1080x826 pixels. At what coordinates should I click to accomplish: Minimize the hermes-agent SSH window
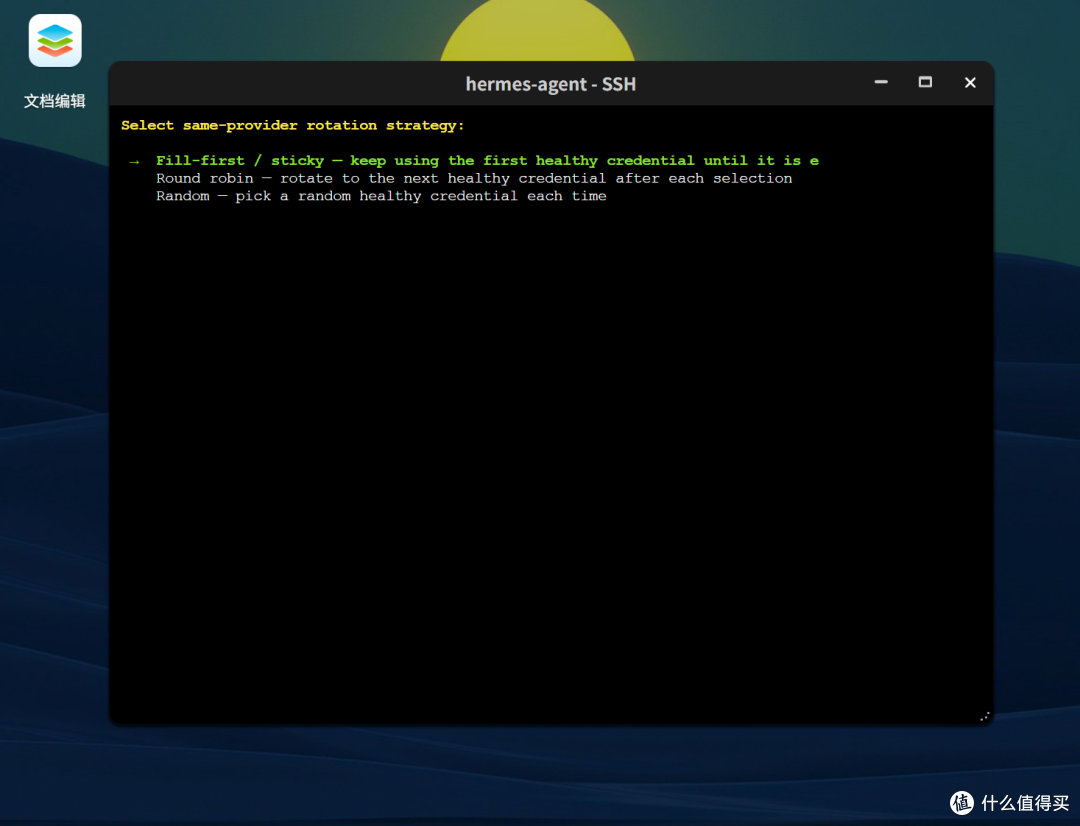point(881,83)
